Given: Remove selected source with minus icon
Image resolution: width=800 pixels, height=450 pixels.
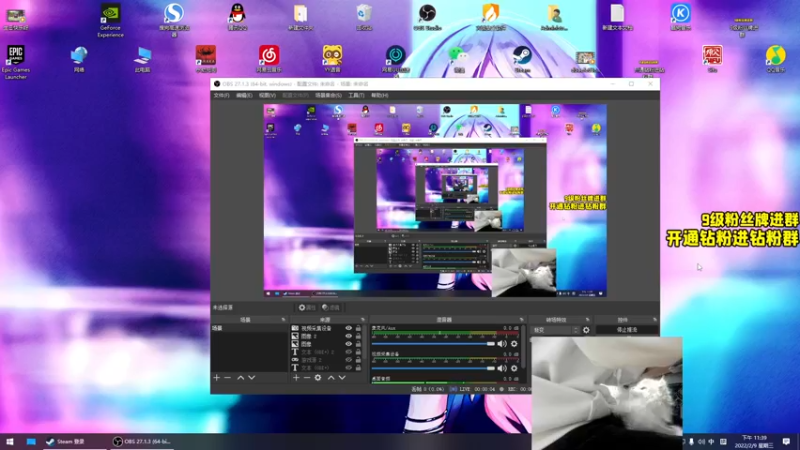Looking at the screenshot, I should pos(307,378).
